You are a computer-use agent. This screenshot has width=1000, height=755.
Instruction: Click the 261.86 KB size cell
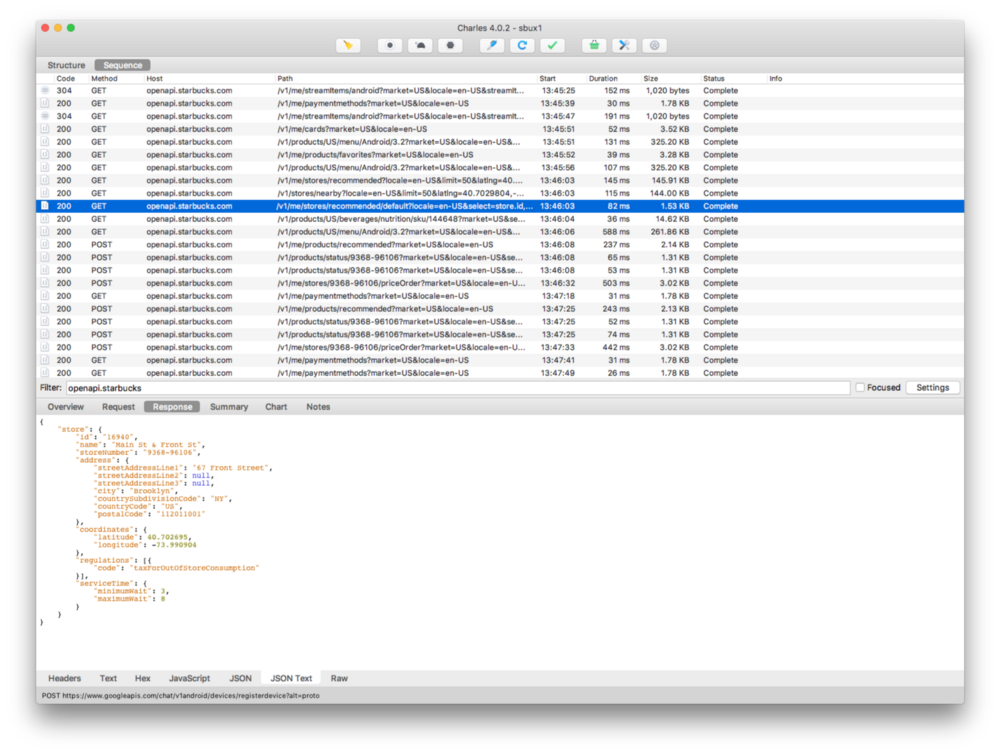tap(670, 231)
